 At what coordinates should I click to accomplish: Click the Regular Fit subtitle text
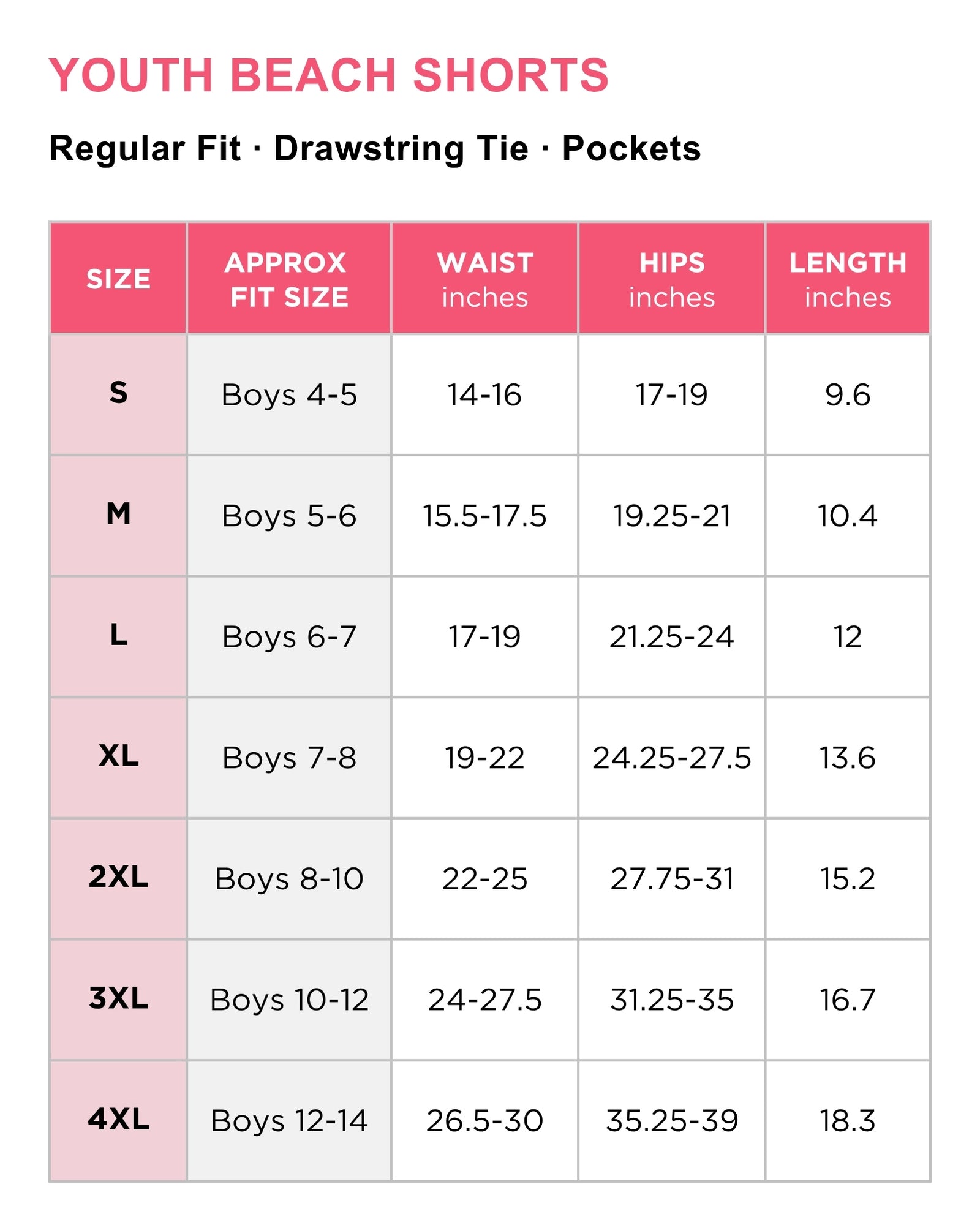tap(145, 149)
